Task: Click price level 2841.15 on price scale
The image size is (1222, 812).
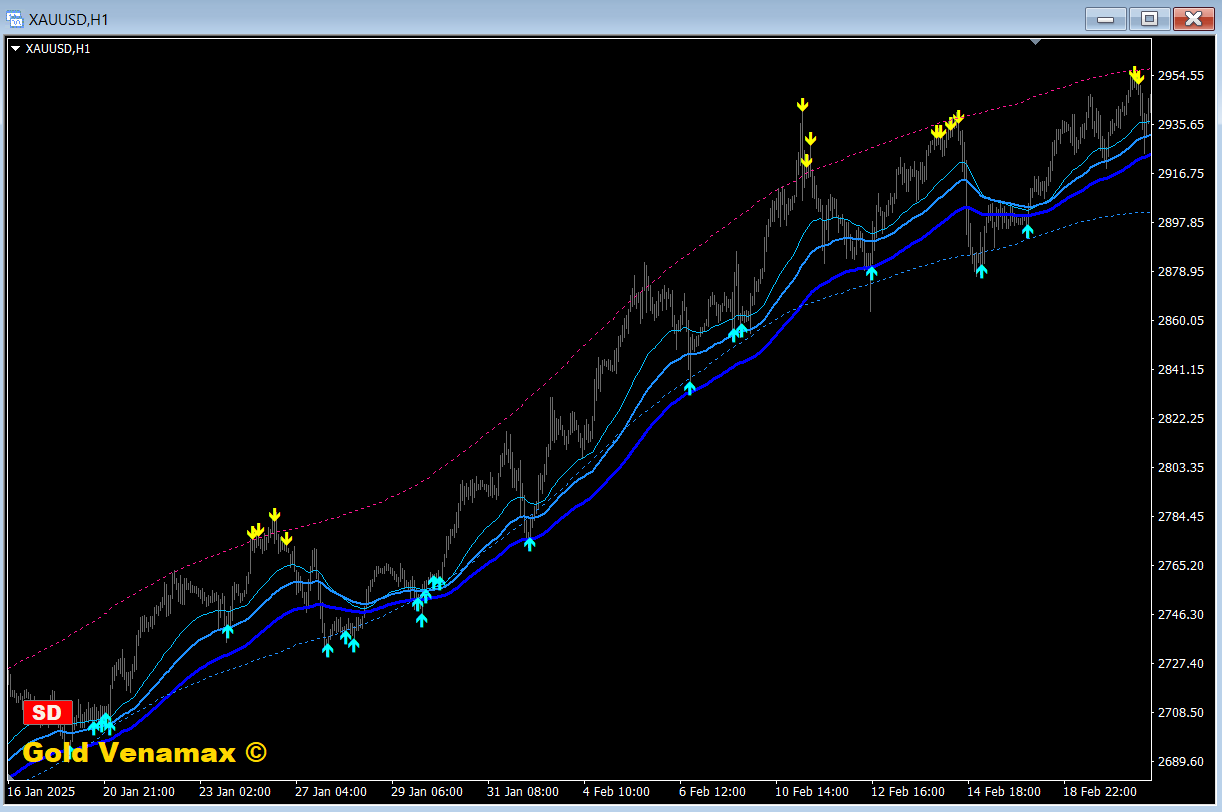Action: pyautogui.click(x=1181, y=370)
